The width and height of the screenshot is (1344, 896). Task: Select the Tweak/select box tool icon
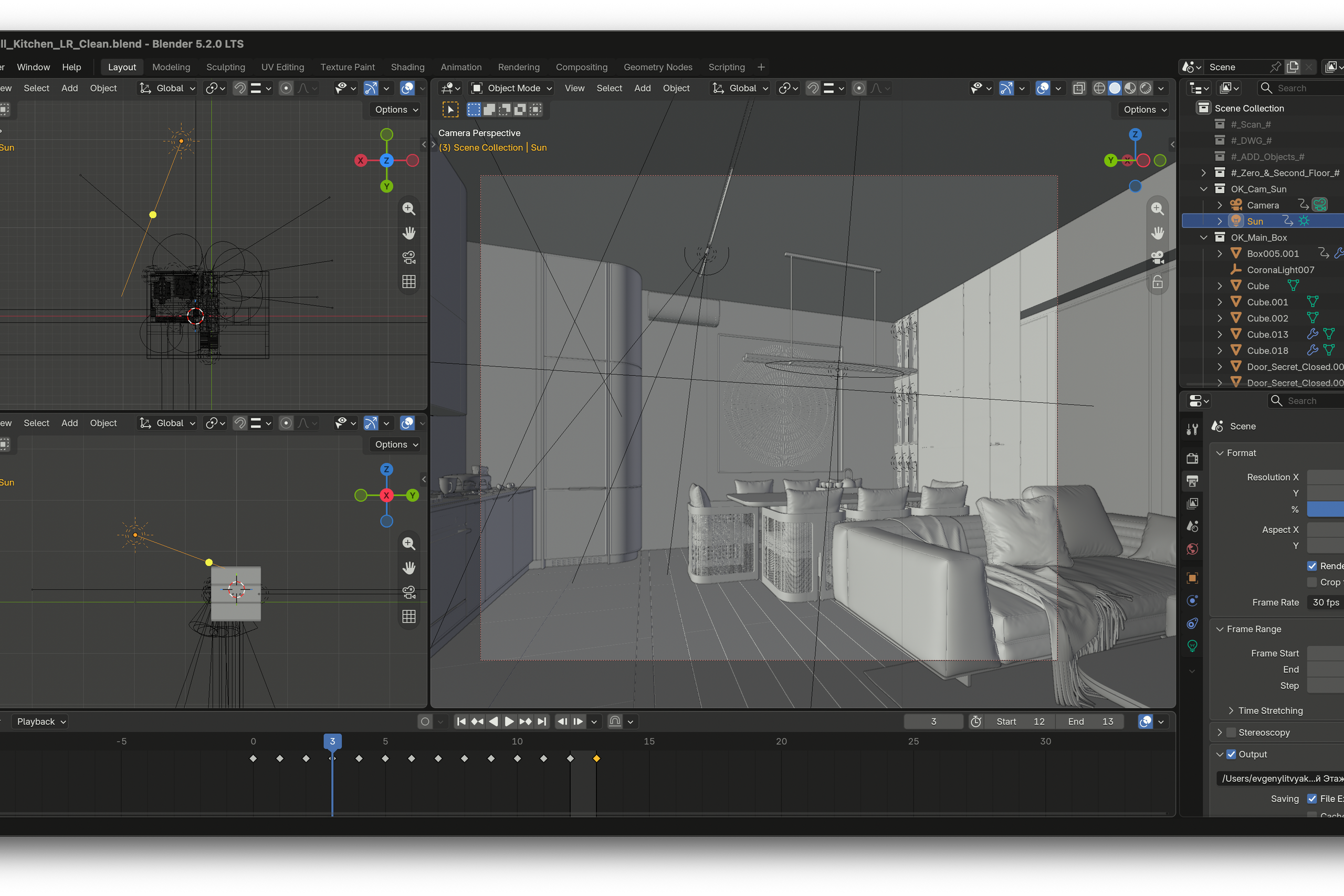click(x=450, y=110)
